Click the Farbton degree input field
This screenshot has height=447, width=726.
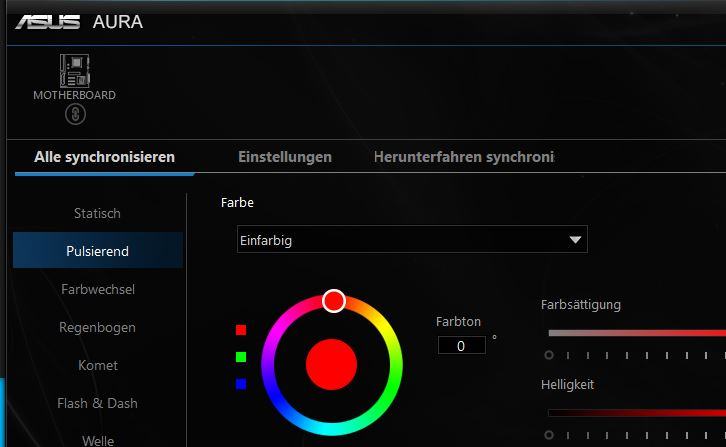point(462,346)
